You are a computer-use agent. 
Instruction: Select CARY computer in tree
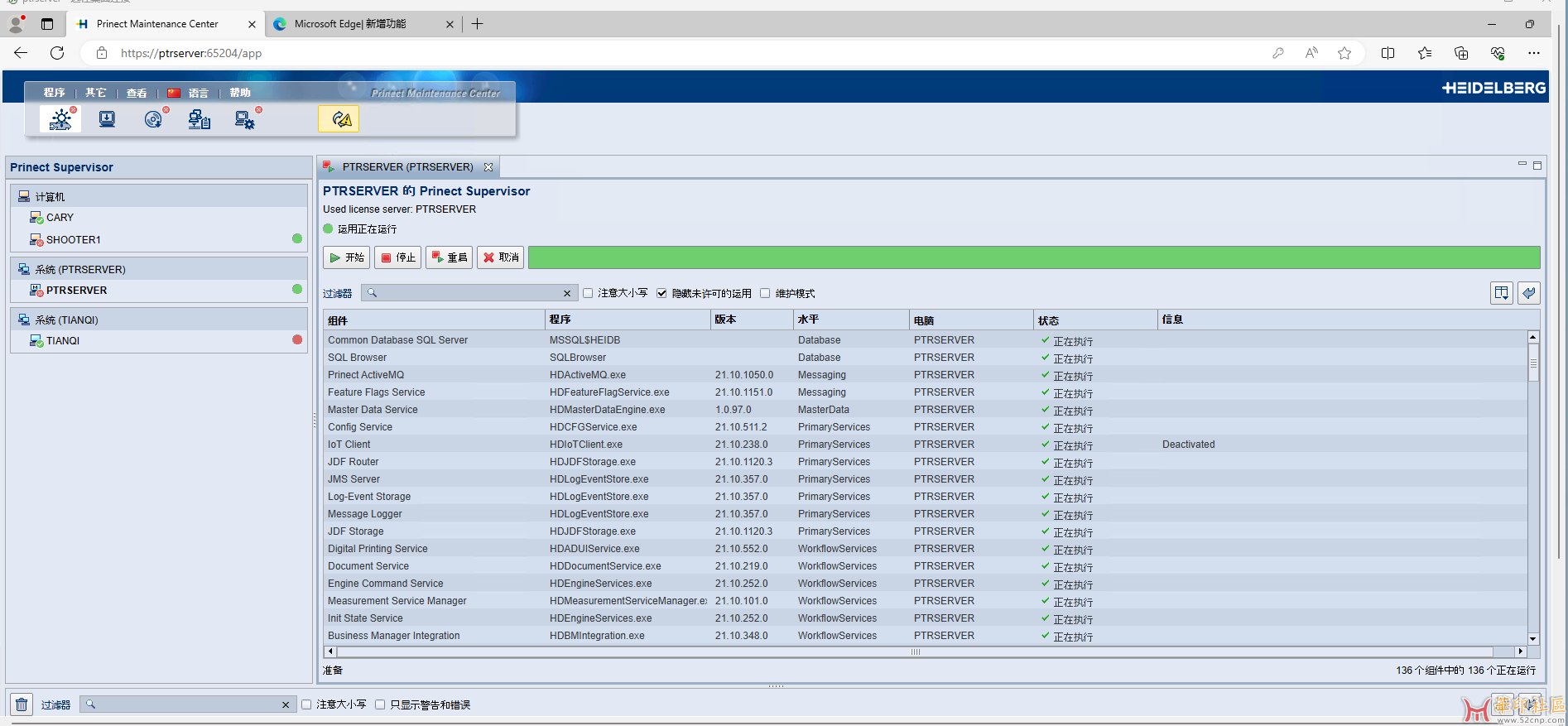point(60,218)
